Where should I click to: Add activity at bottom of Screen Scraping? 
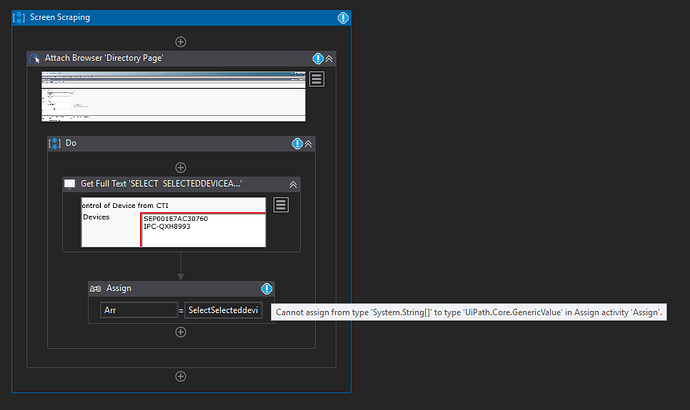point(180,377)
